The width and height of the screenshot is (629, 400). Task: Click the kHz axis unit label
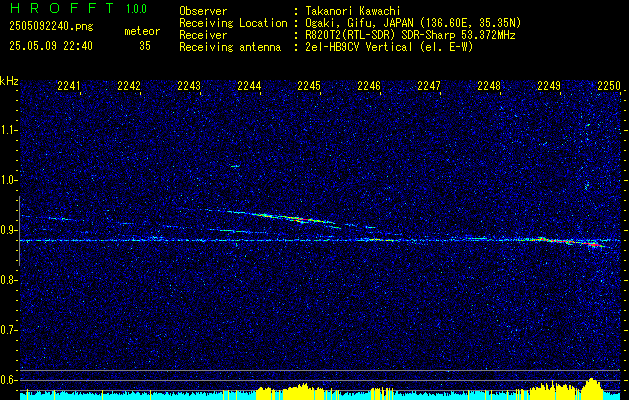9,81
